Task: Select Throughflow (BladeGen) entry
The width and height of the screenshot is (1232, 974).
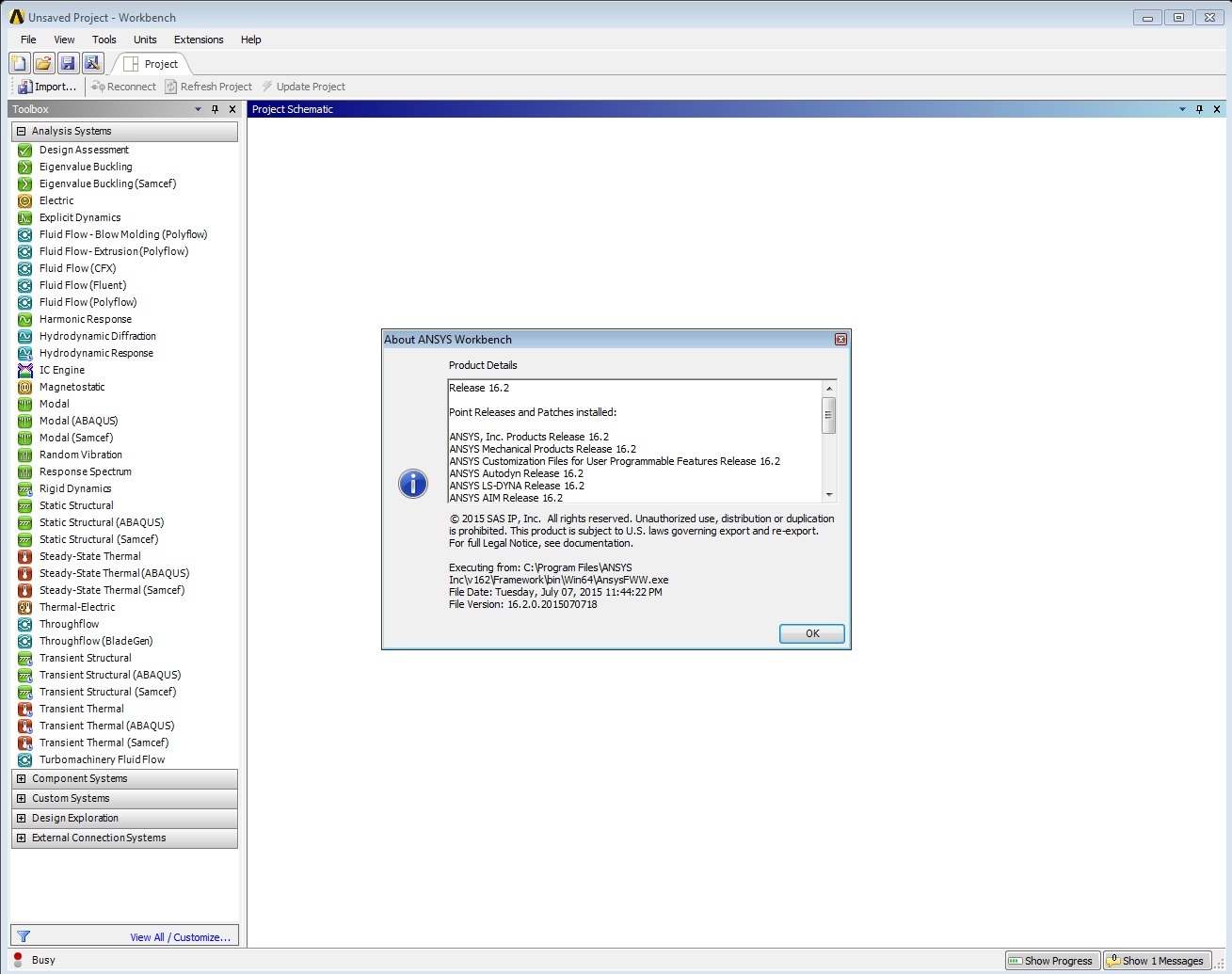Action: [x=96, y=641]
